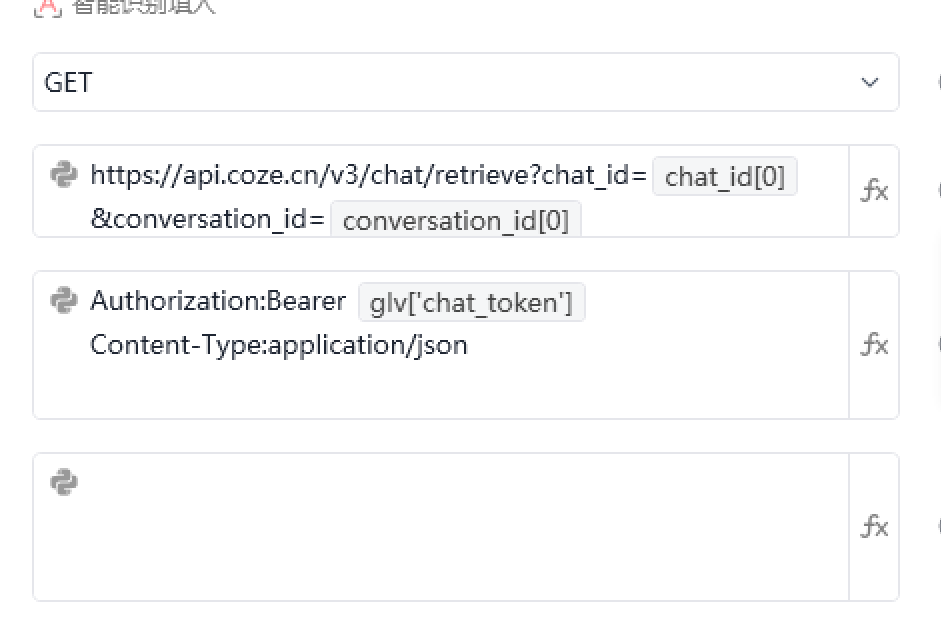Open fx expression editor for URL field

[x=874, y=190]
